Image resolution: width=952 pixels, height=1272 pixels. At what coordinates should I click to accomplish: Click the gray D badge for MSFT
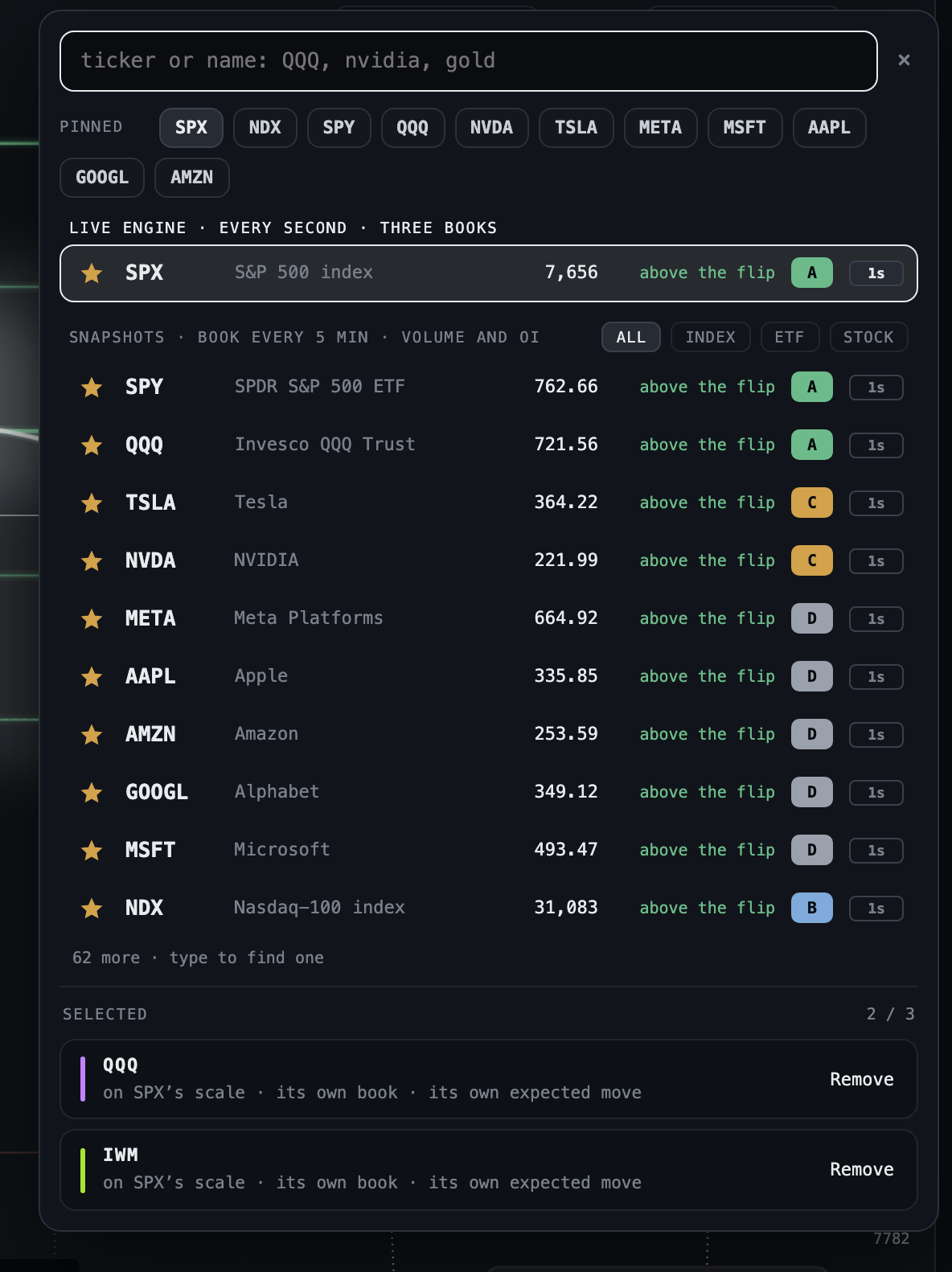812,851
